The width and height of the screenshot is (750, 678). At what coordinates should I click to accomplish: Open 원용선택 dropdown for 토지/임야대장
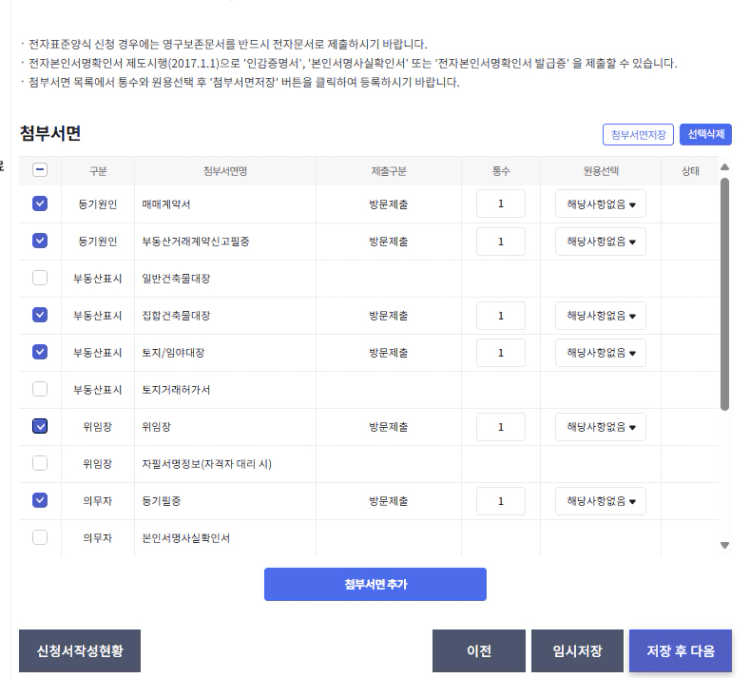coord(600,353)
